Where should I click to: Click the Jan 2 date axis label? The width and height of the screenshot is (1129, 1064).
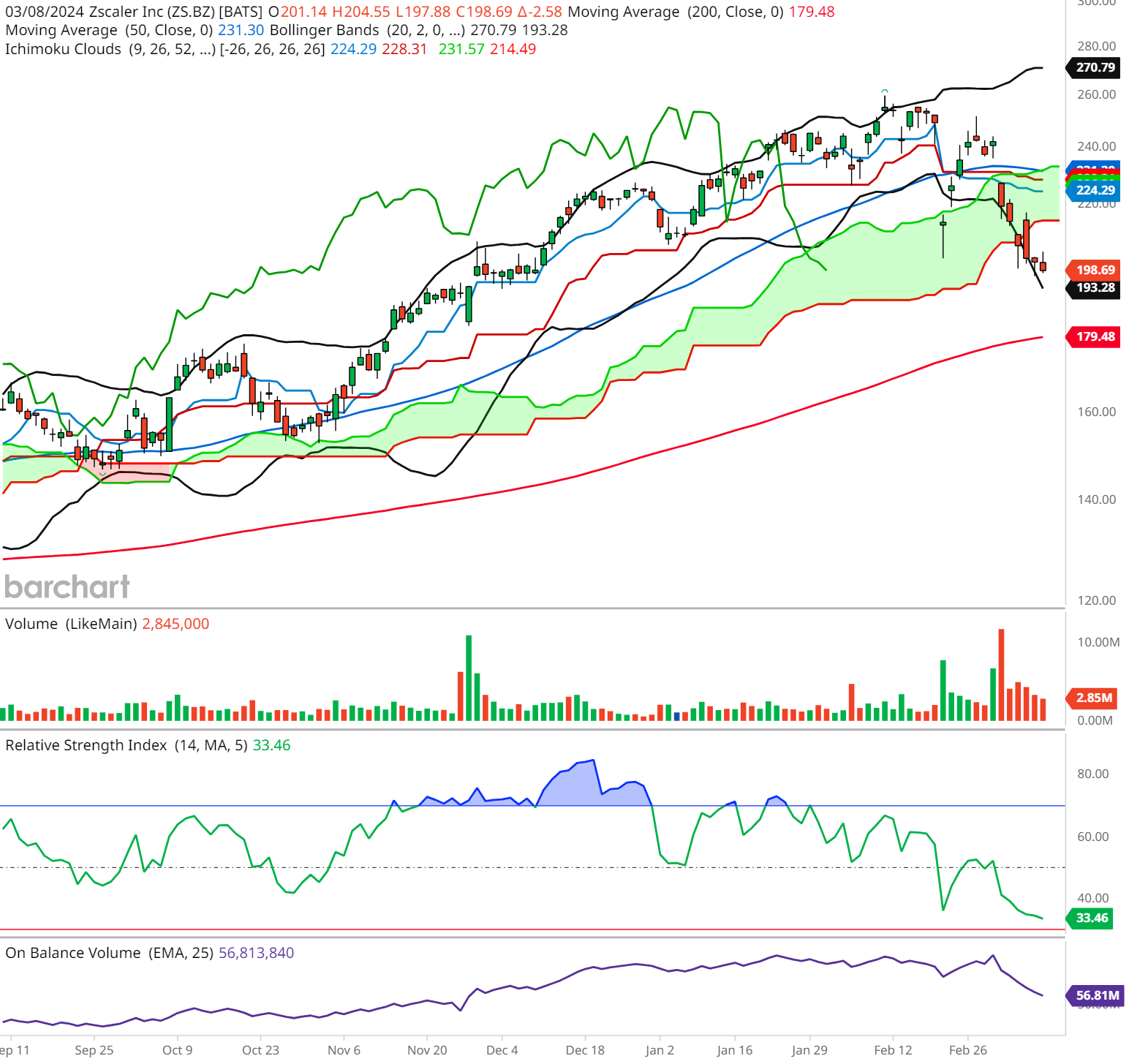[x=660, y=1051]
